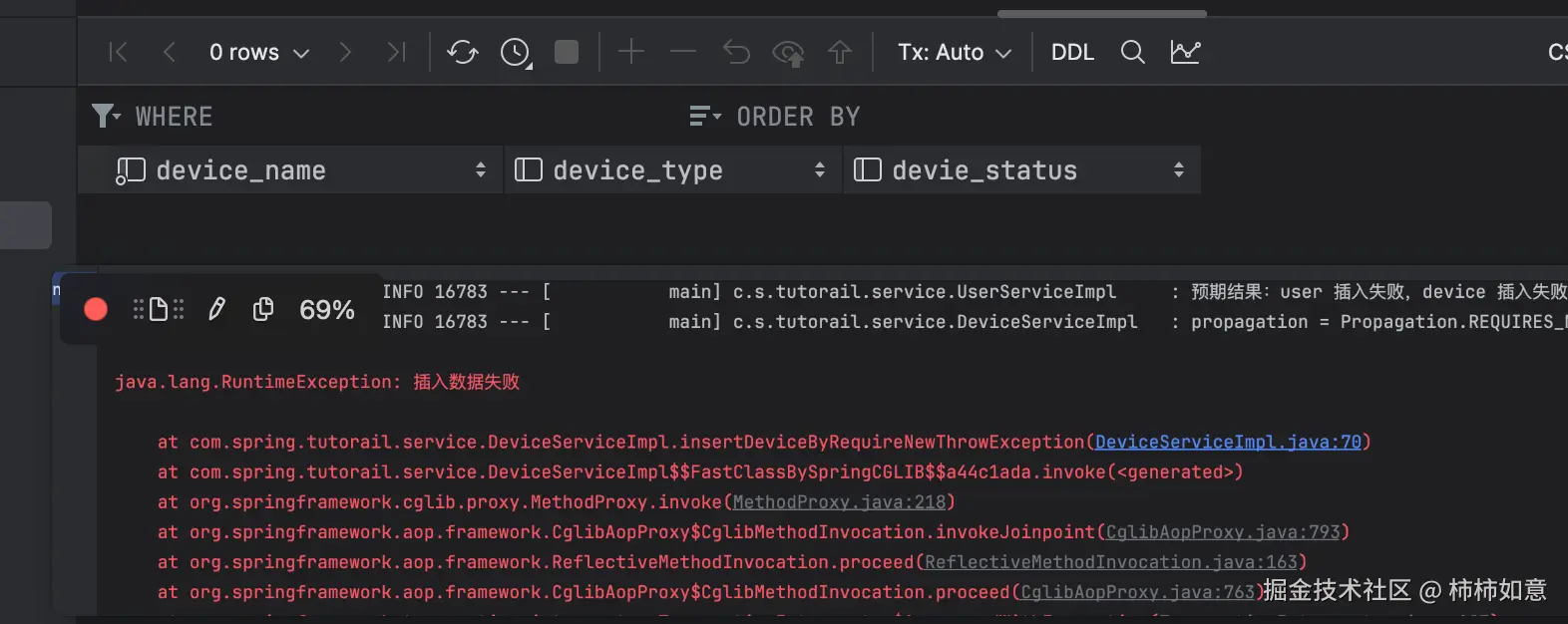This screenshot has width=1568, height=624.
Task: Focus the ORDER BY field
Action: (x=1147, y=117)
